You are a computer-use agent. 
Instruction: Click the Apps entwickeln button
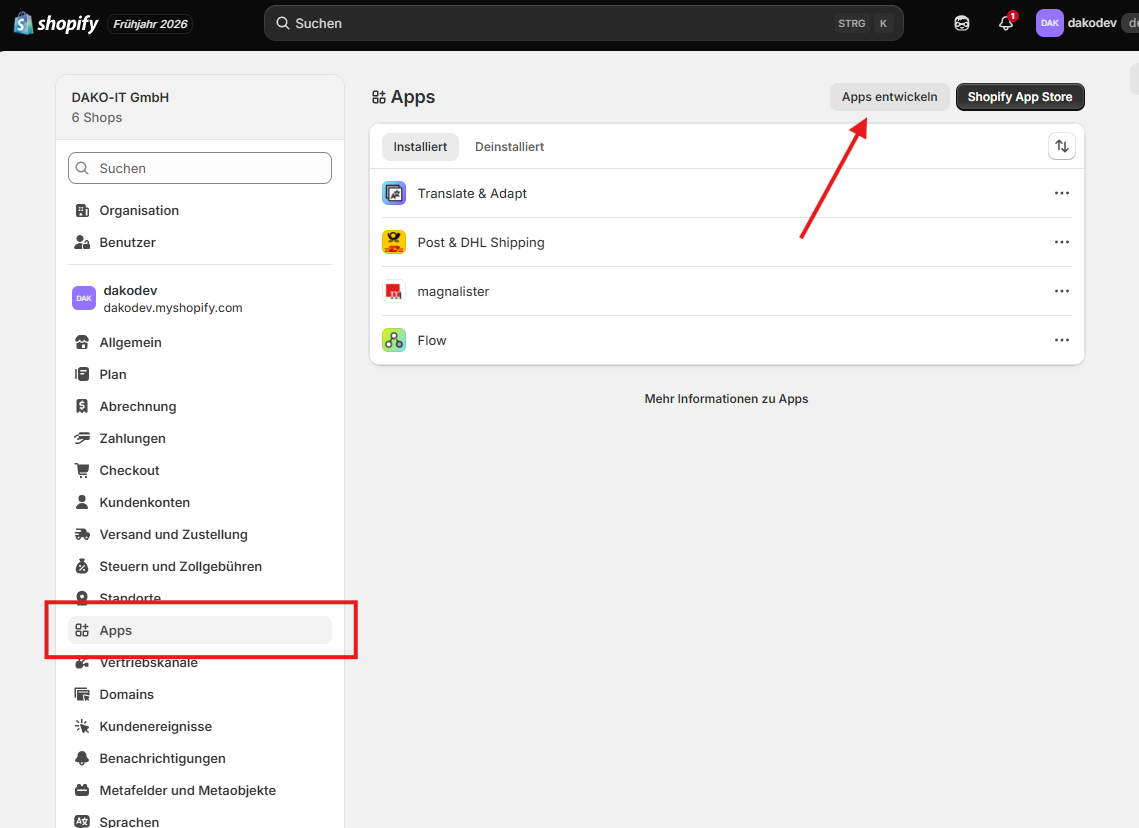click(x=889, y=97)
